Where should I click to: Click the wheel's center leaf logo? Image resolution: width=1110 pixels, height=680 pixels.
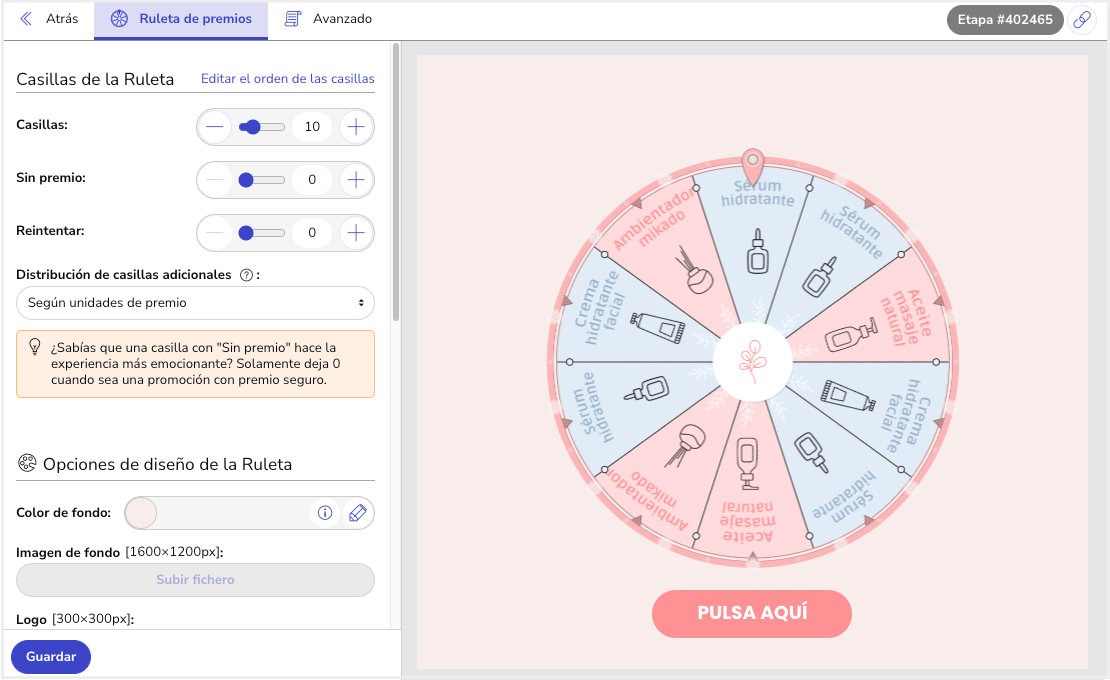753,362
